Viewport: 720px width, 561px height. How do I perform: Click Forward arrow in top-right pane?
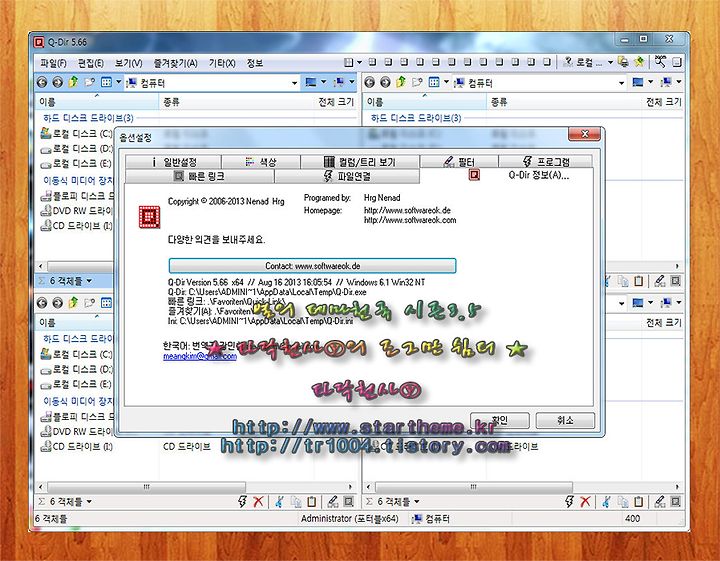pos(385,82)
